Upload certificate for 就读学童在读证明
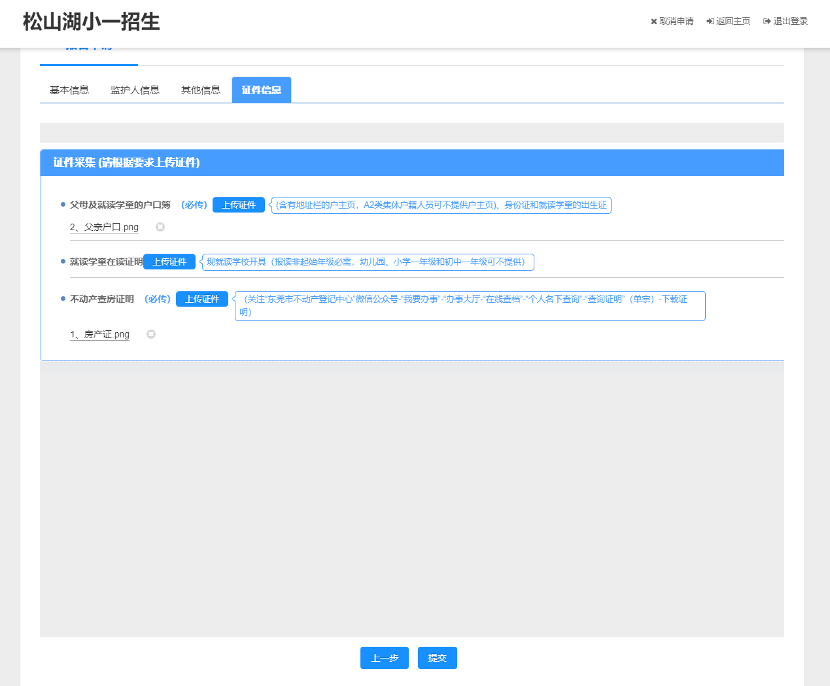The width and height of the screenshot is (830, 686). (x=169, y=262)
